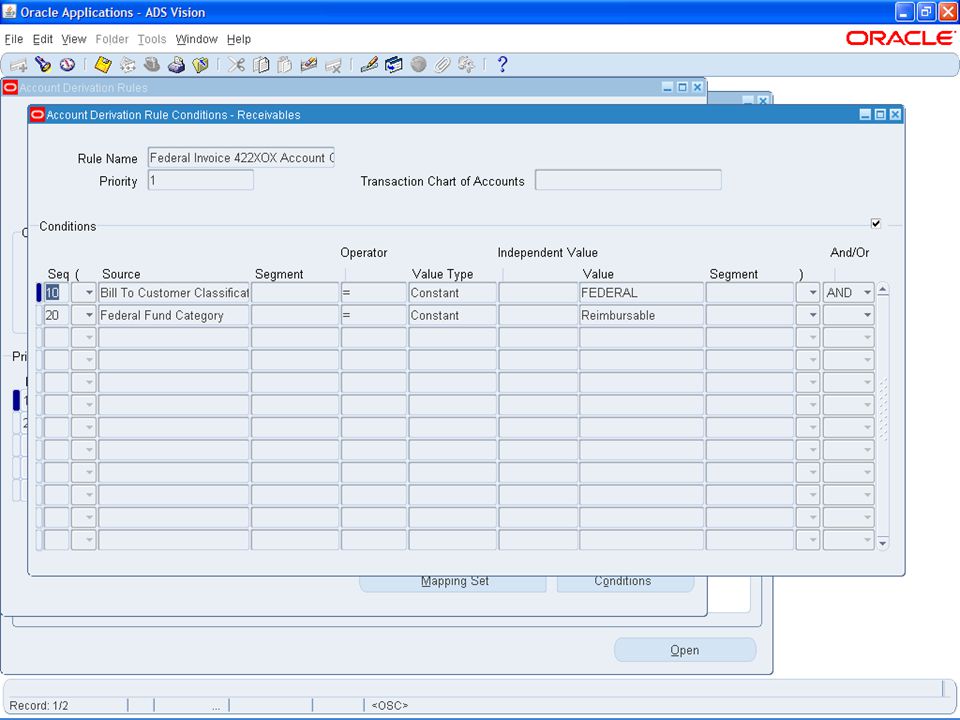Maximize the Rule Conditions window
This screenshot has width=960, height=720.
click(880, 114)
